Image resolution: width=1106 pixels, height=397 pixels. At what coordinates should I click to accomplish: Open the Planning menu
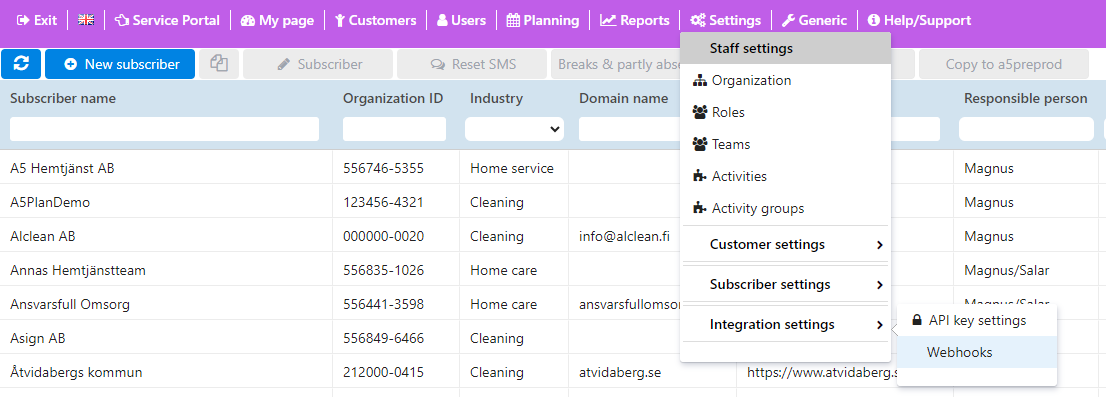coord(543,20)
